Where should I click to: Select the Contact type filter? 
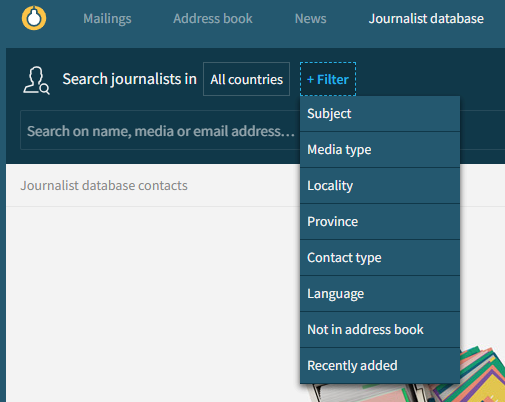[380, 258]
